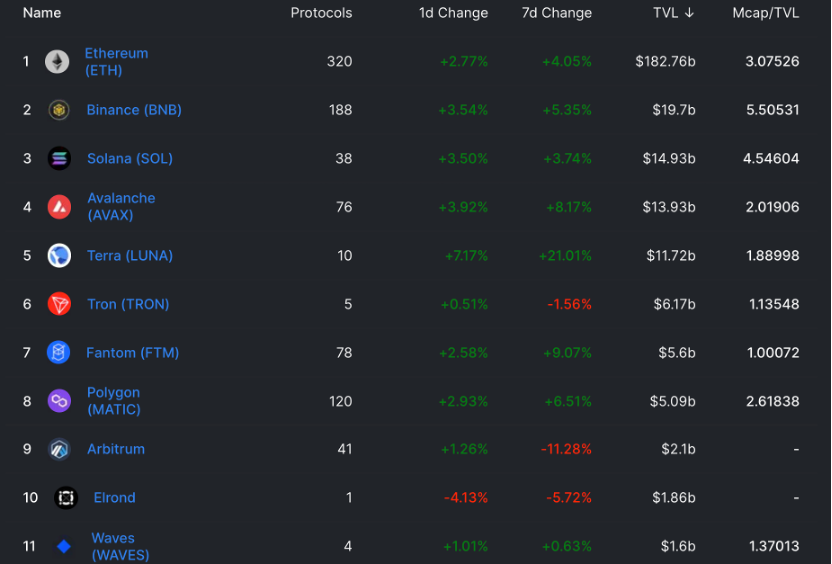Click the Binance BNB logo icon
This screenshot has height=564, width=832.
59,110
